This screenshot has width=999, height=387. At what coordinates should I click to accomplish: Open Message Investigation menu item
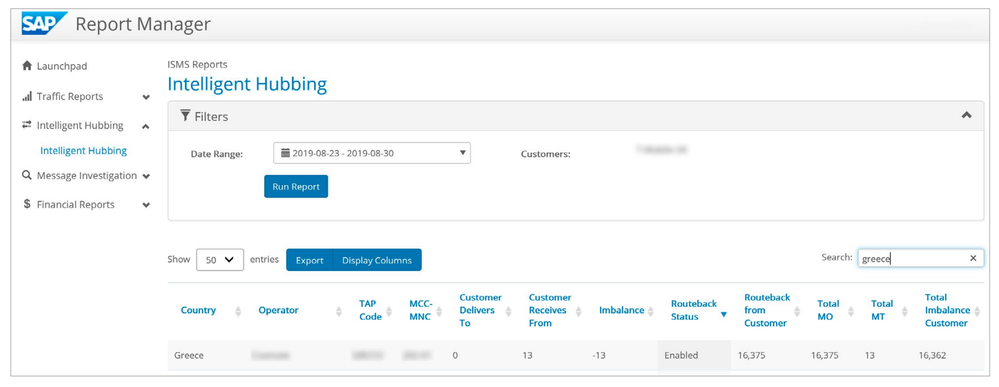(87, 175)
